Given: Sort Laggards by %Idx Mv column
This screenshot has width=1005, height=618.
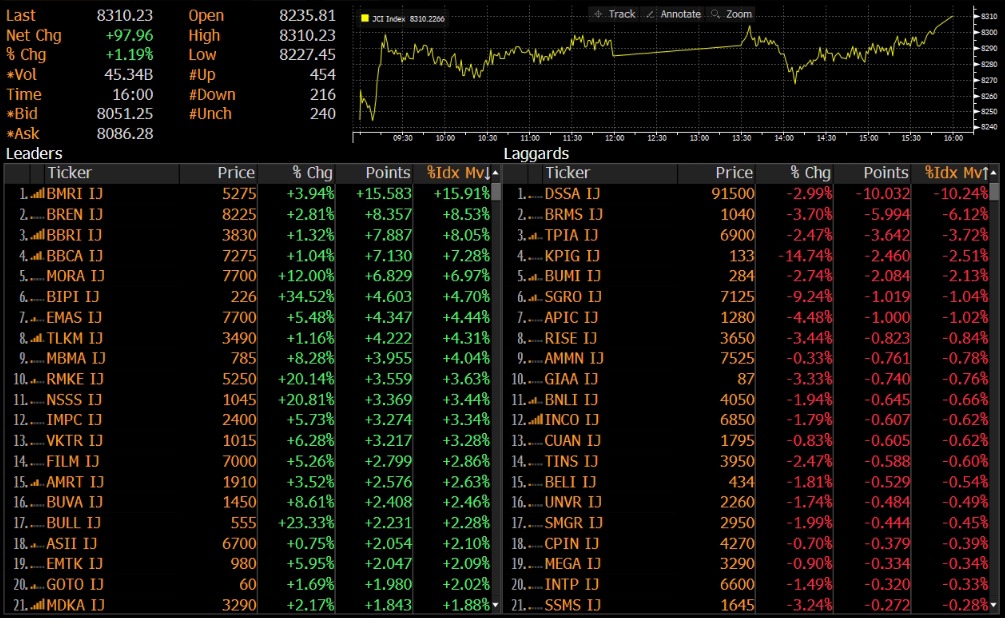Looking at the screenshot, I should click(956, 173).
